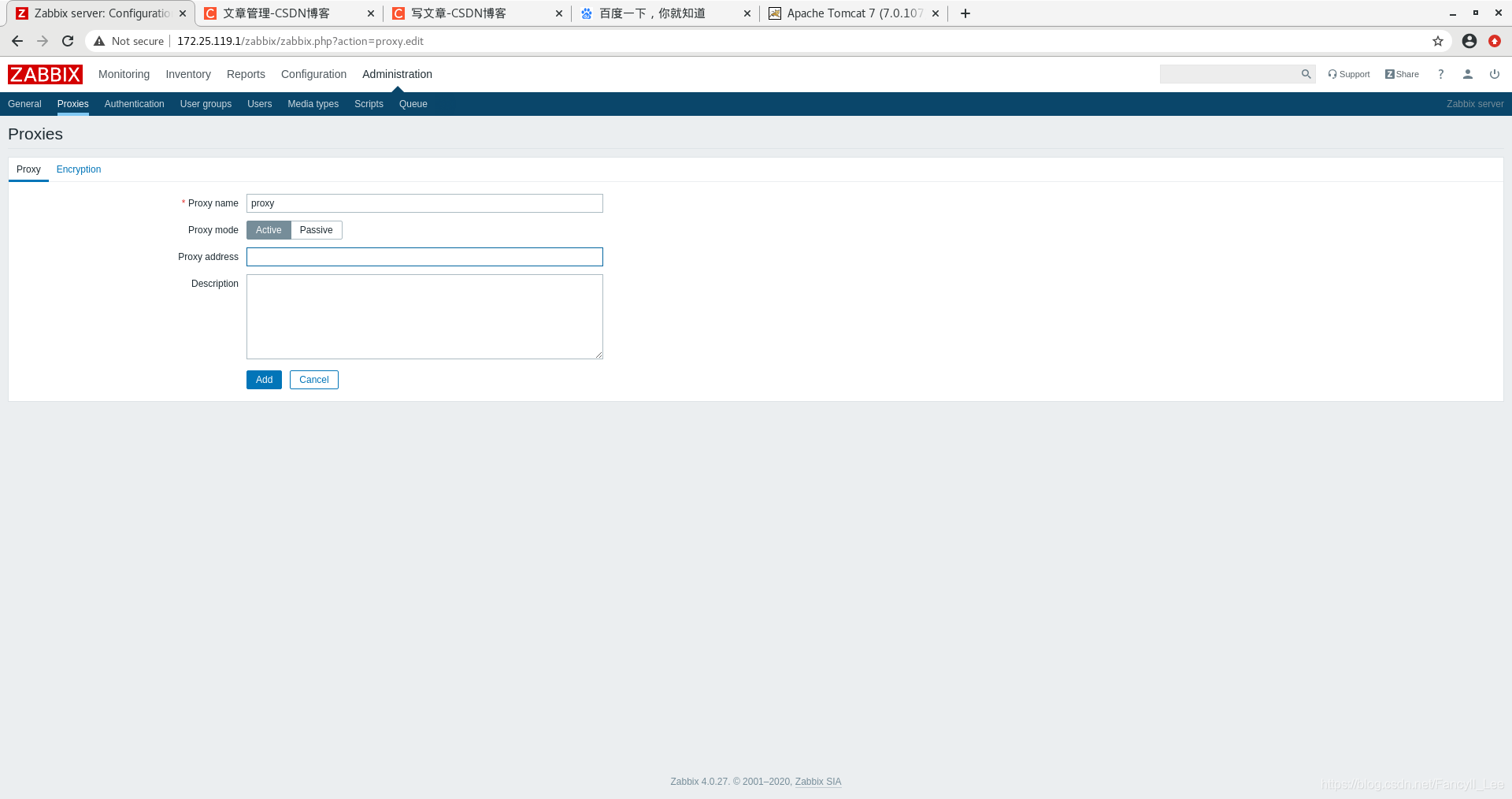Image resolution: width=1512 pixels, height=799 pixels.
Task: Select the Proxies submenu item
Action: click(72, 104)
